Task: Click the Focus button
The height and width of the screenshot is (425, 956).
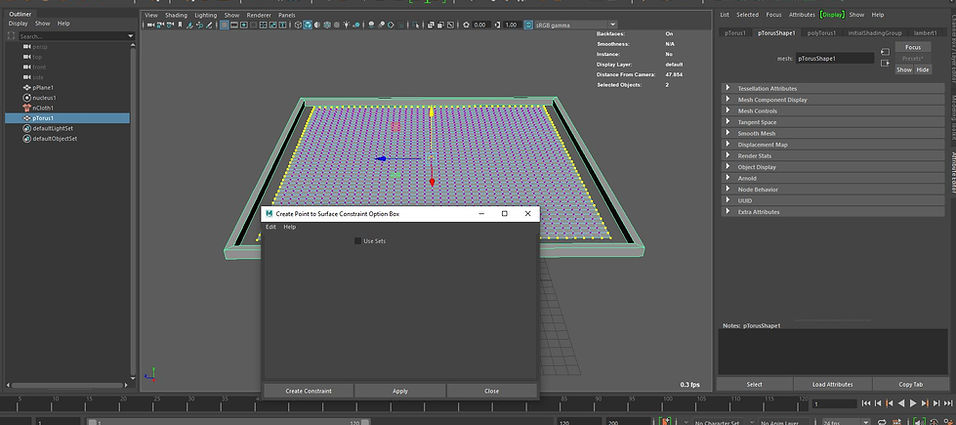Action: (913, 47)
